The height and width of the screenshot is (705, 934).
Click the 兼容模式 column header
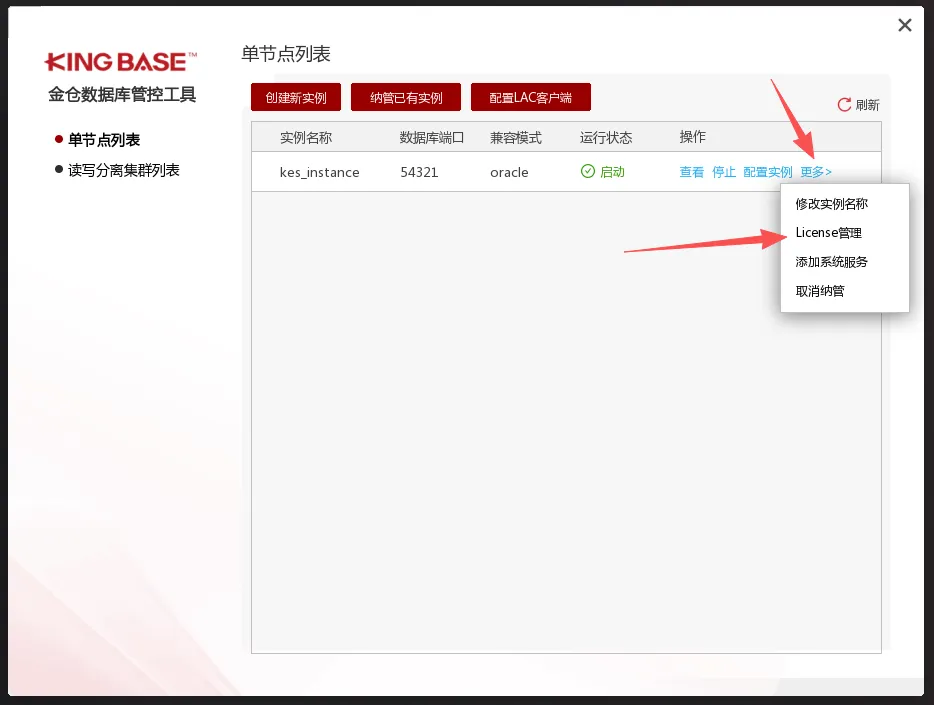[x=516, y=138]
